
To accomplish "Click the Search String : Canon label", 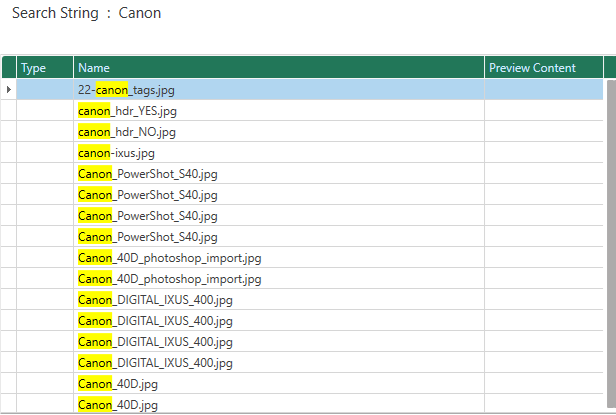I will coord(86,13).
